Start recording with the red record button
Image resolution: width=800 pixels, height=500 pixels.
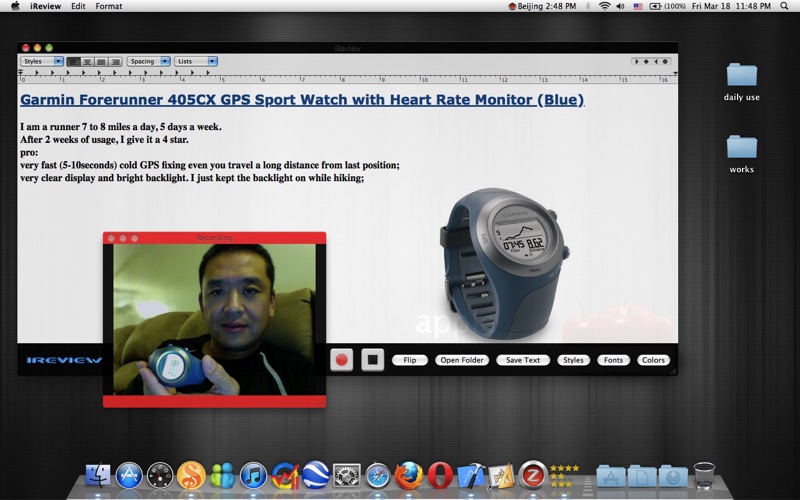[x=341, y=360]
